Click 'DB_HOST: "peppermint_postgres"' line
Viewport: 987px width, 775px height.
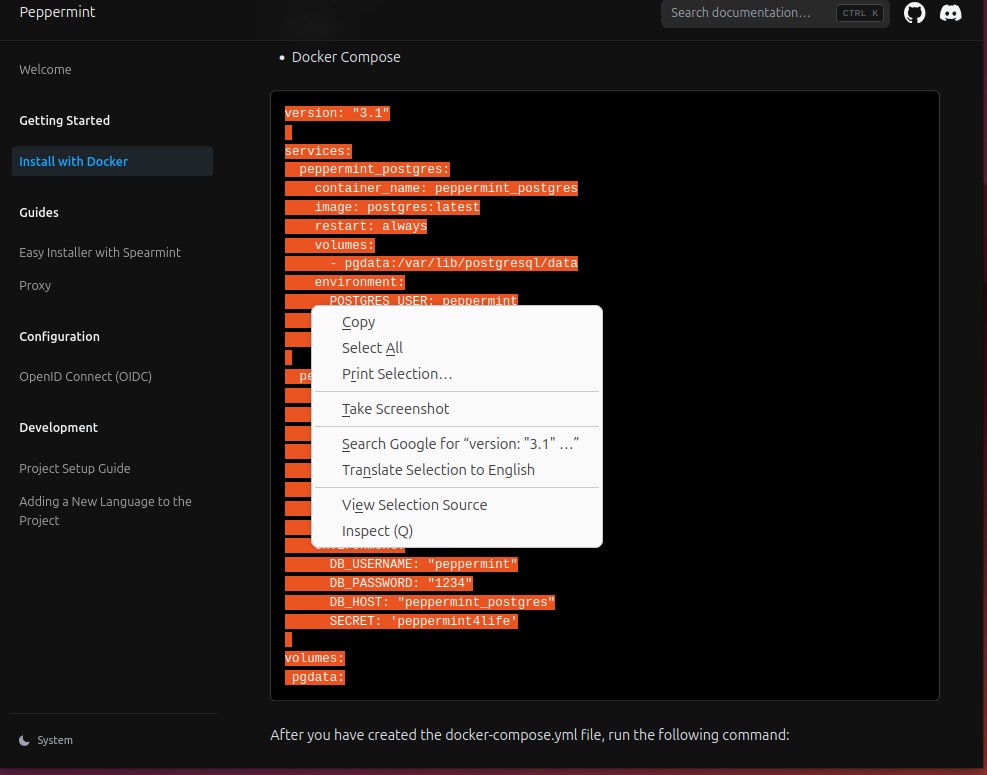pos(442,602)
